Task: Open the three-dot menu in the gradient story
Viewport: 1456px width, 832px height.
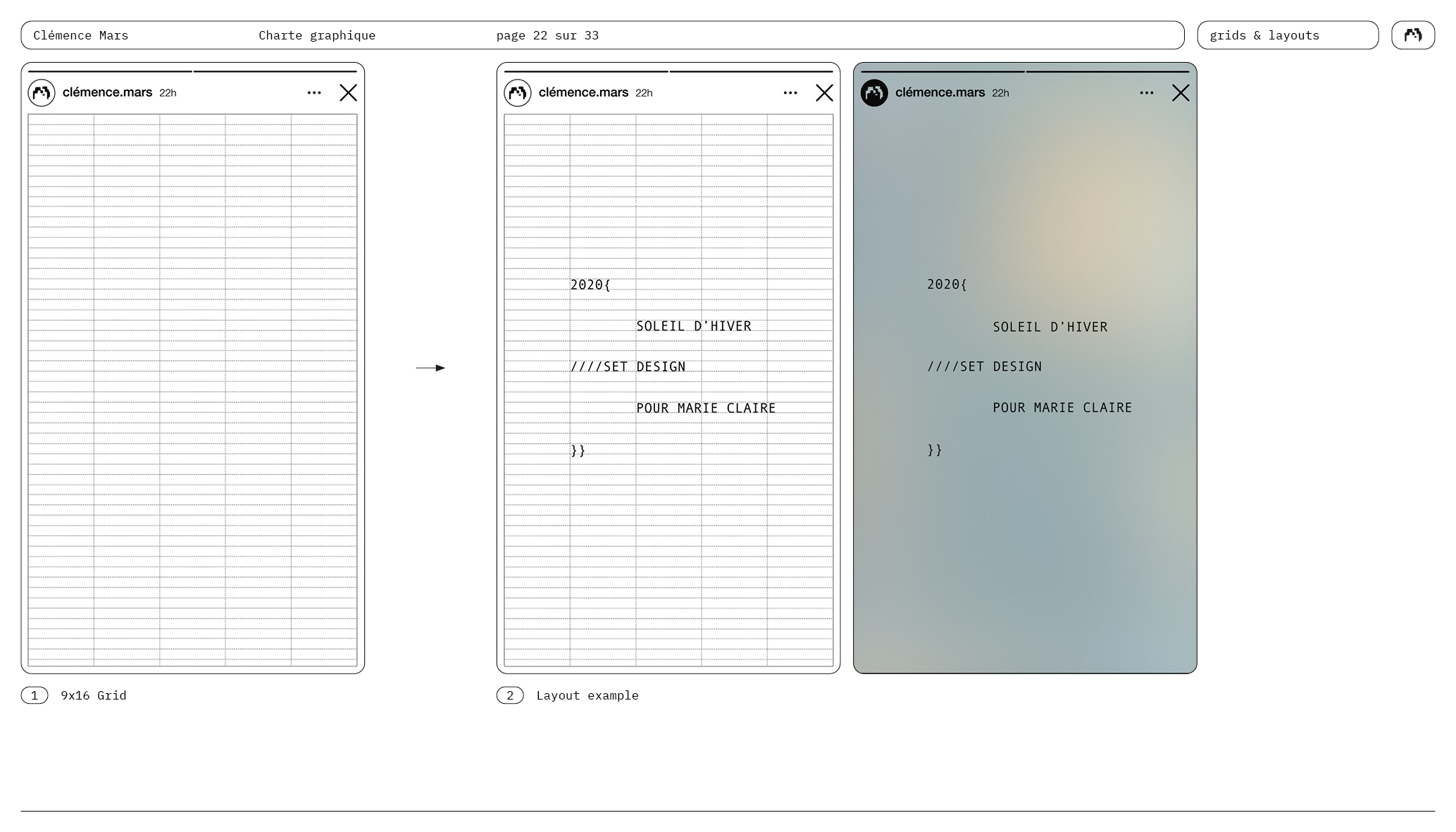Action: coord(1147,92)
